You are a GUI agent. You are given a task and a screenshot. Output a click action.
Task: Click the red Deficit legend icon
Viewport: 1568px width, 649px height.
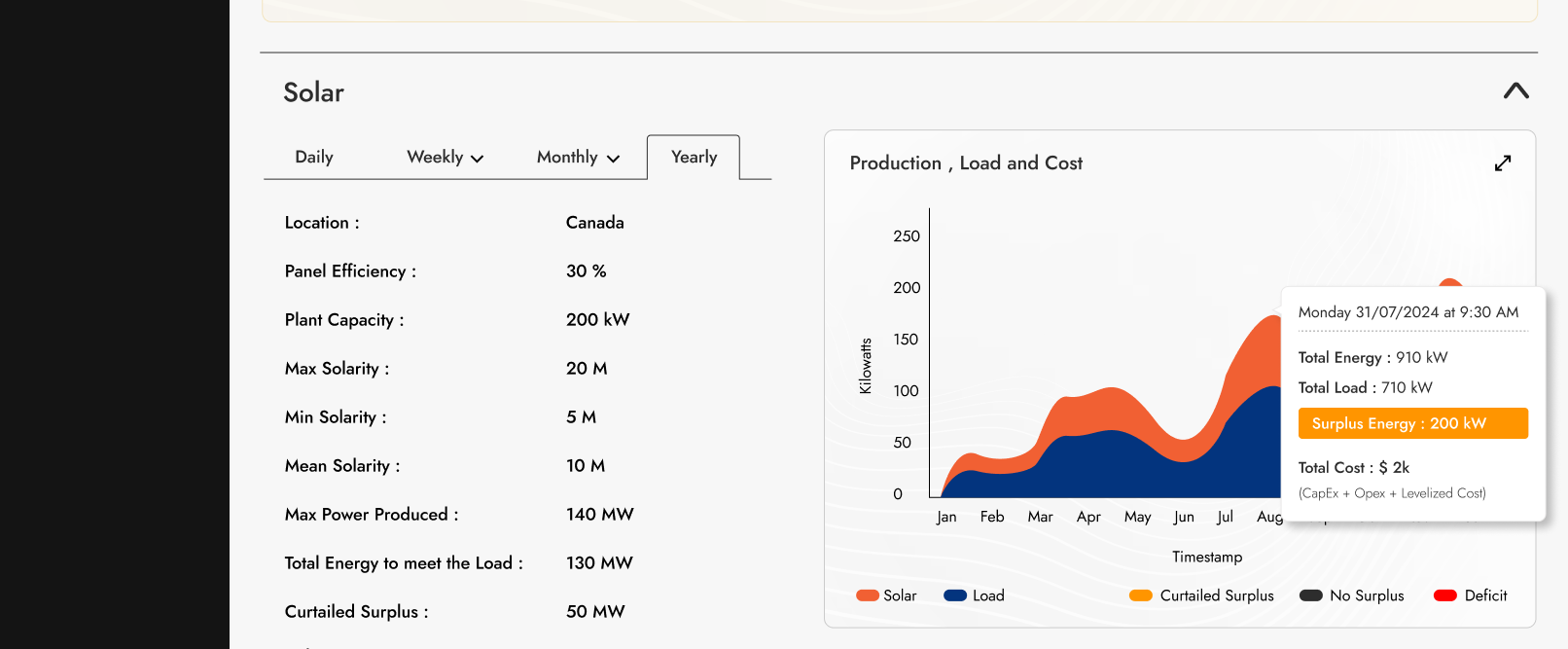1444,595
